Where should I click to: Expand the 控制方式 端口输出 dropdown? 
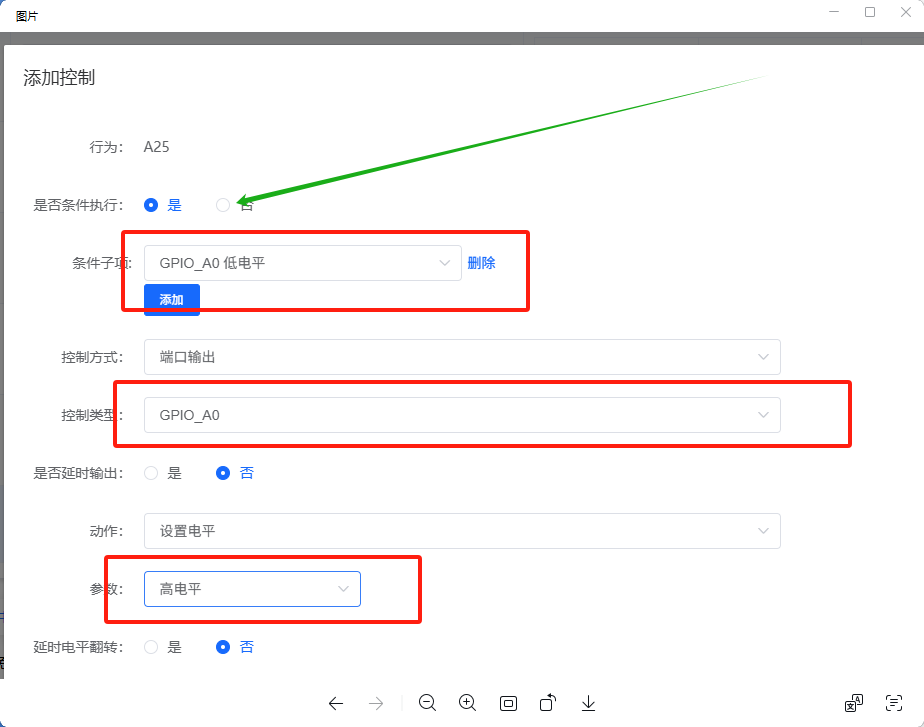tap(462, 357)
